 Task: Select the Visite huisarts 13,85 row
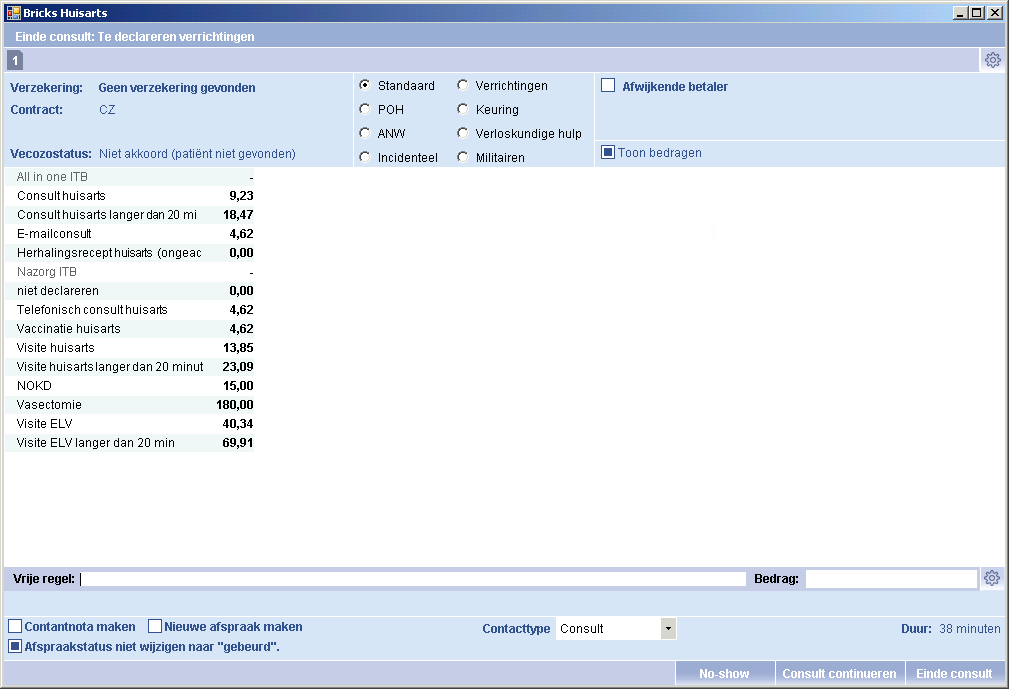tap(129, 347)
